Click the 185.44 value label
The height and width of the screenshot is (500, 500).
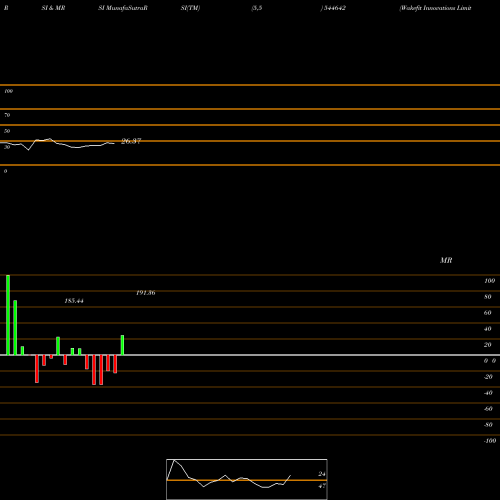click(74, 301)
